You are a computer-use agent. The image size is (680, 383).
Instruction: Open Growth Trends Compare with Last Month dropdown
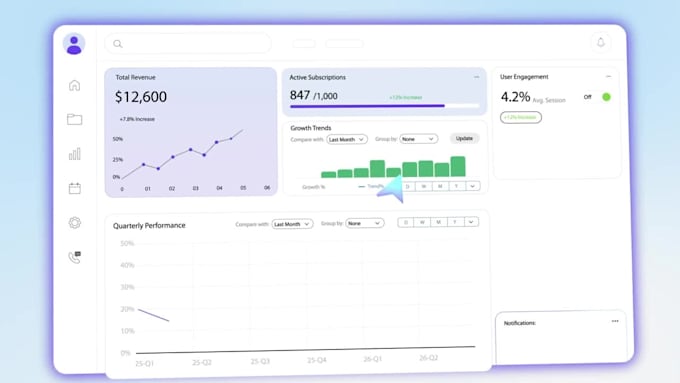[x=347, y=139]
